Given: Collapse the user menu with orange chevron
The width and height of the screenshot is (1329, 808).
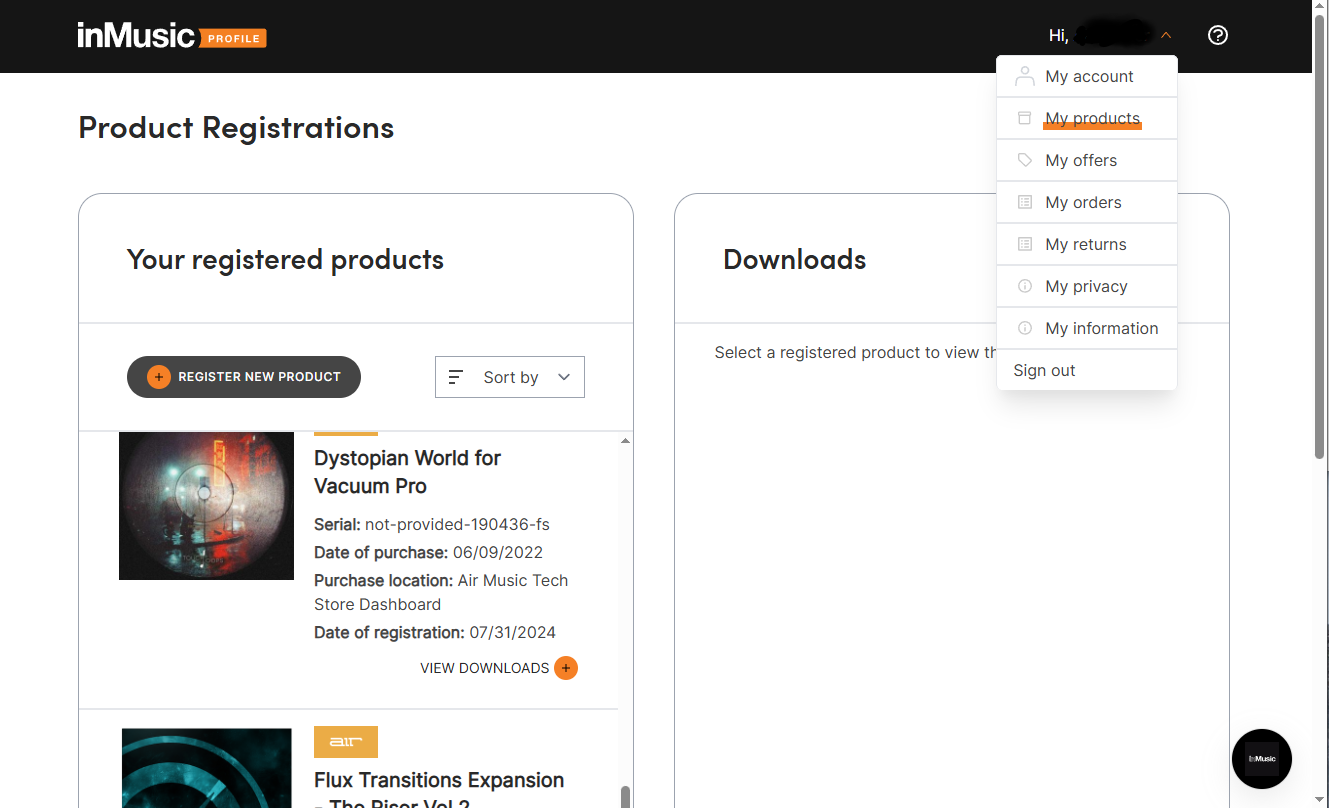Looking at the screenshot, I should 1166,36.
